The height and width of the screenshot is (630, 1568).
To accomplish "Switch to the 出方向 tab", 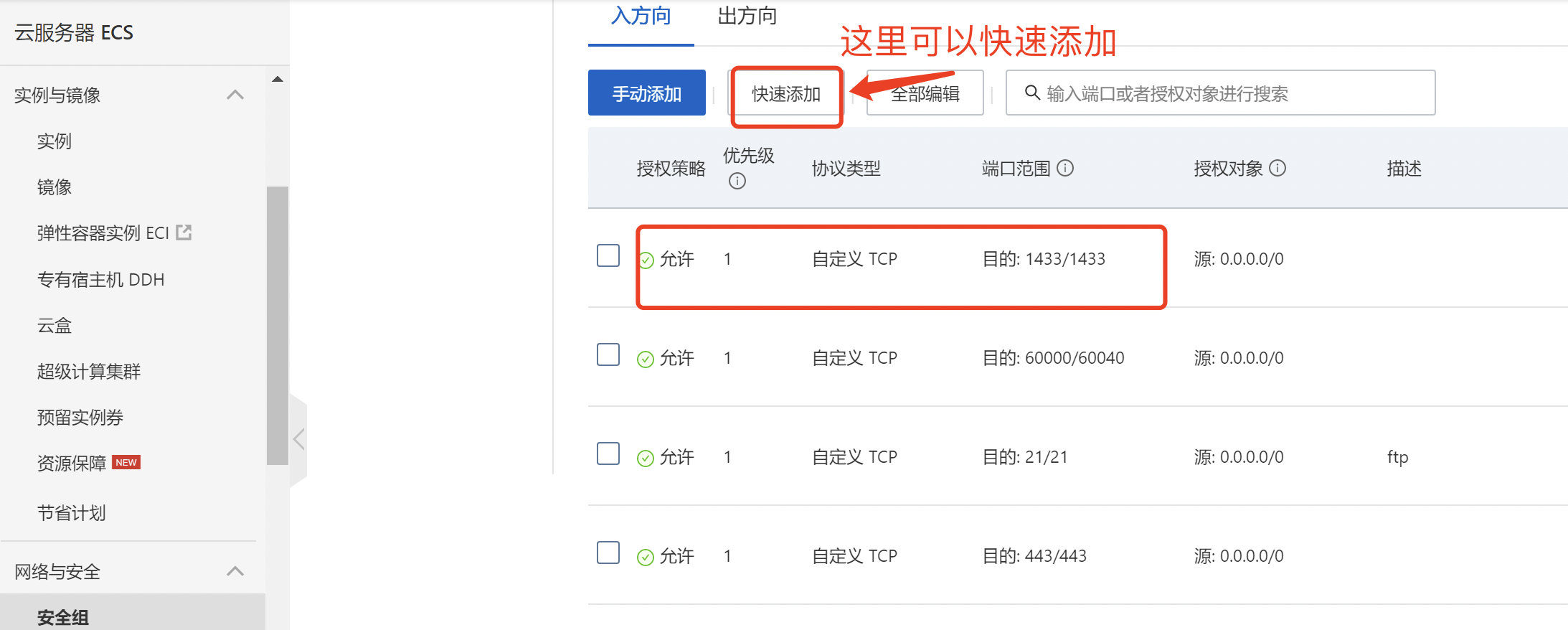I will point(747,16).
